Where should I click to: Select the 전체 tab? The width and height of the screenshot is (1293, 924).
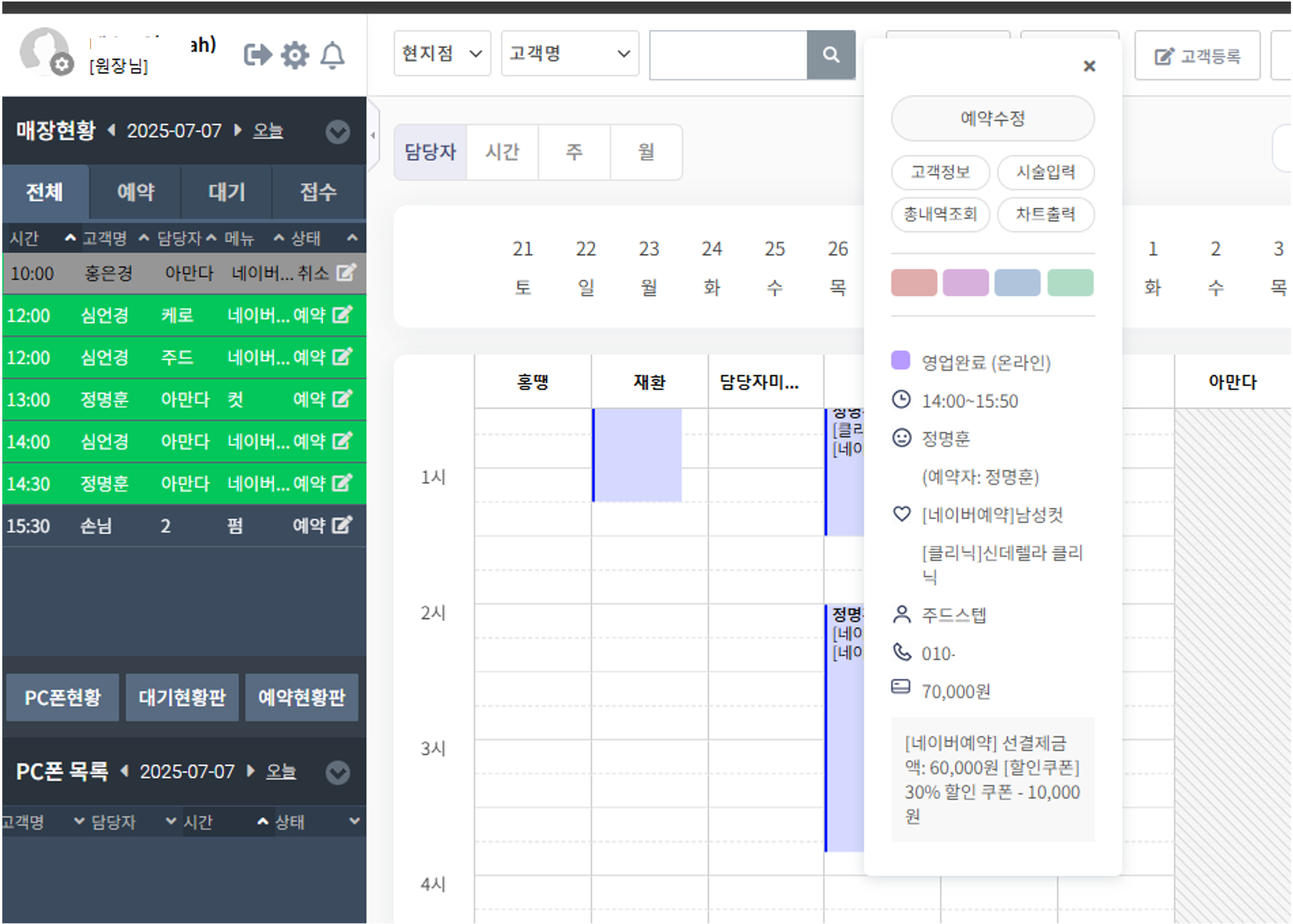[45, 192]
